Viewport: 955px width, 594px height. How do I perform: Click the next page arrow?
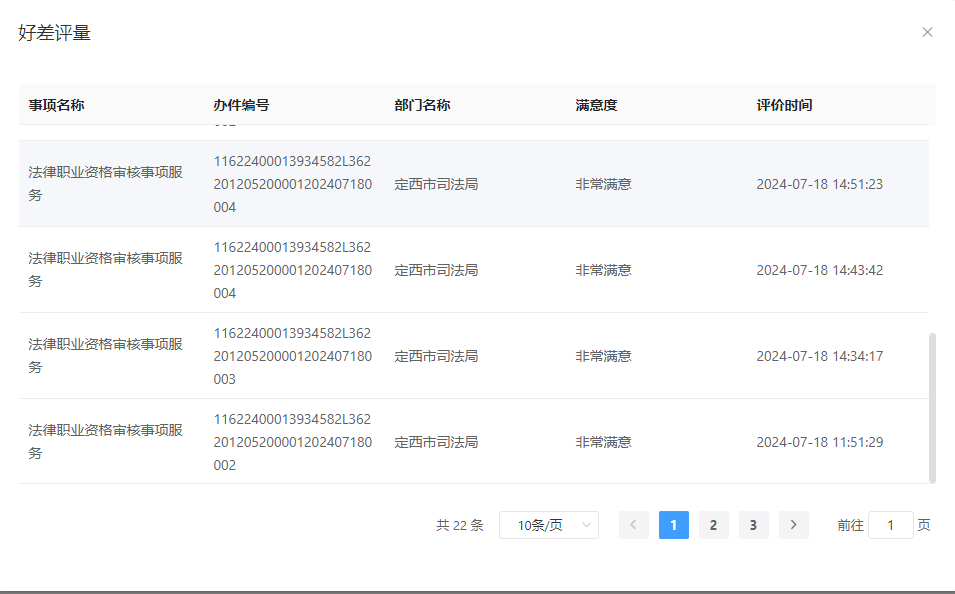793,524
